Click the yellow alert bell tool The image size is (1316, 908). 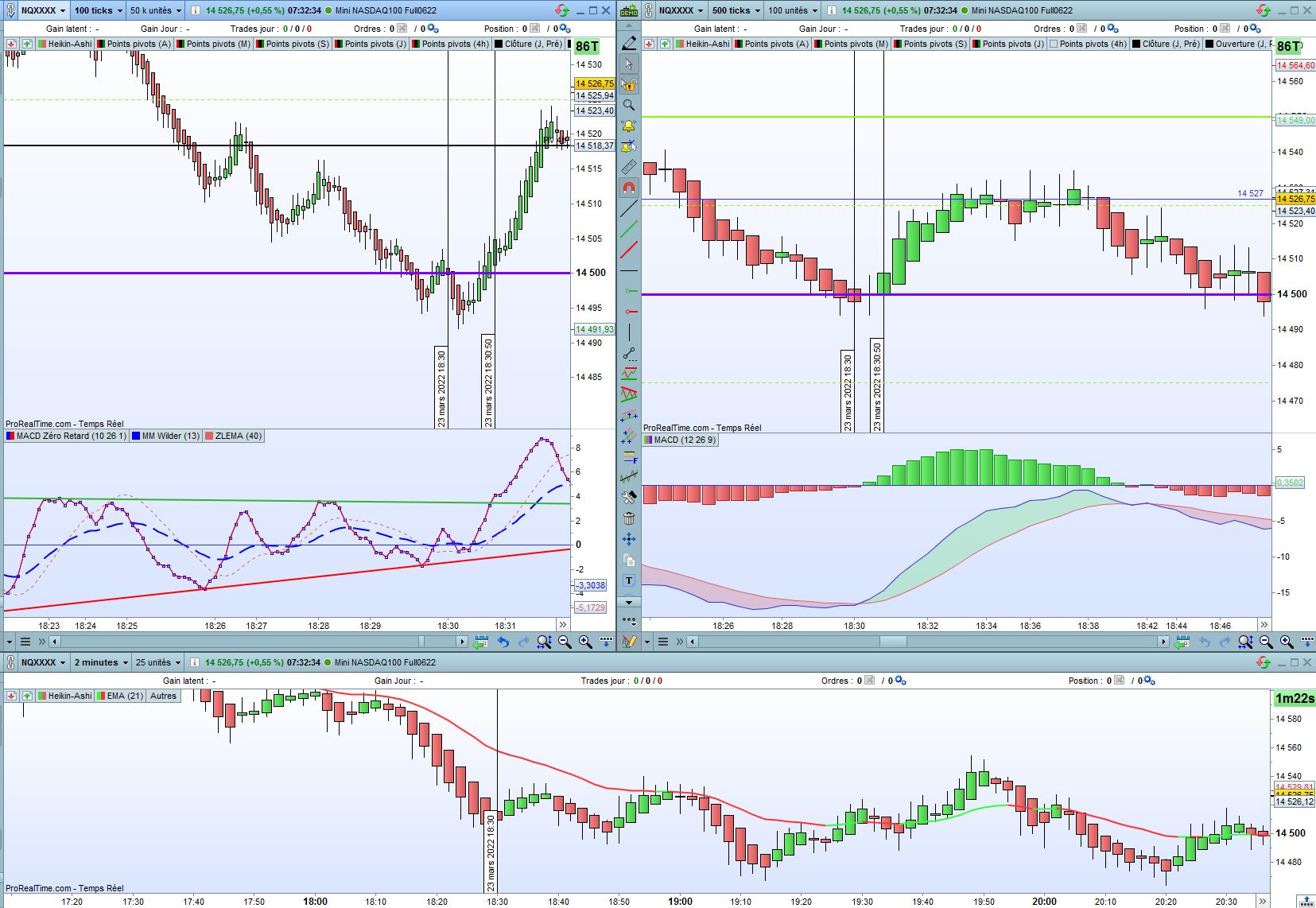tap(629, 126)
